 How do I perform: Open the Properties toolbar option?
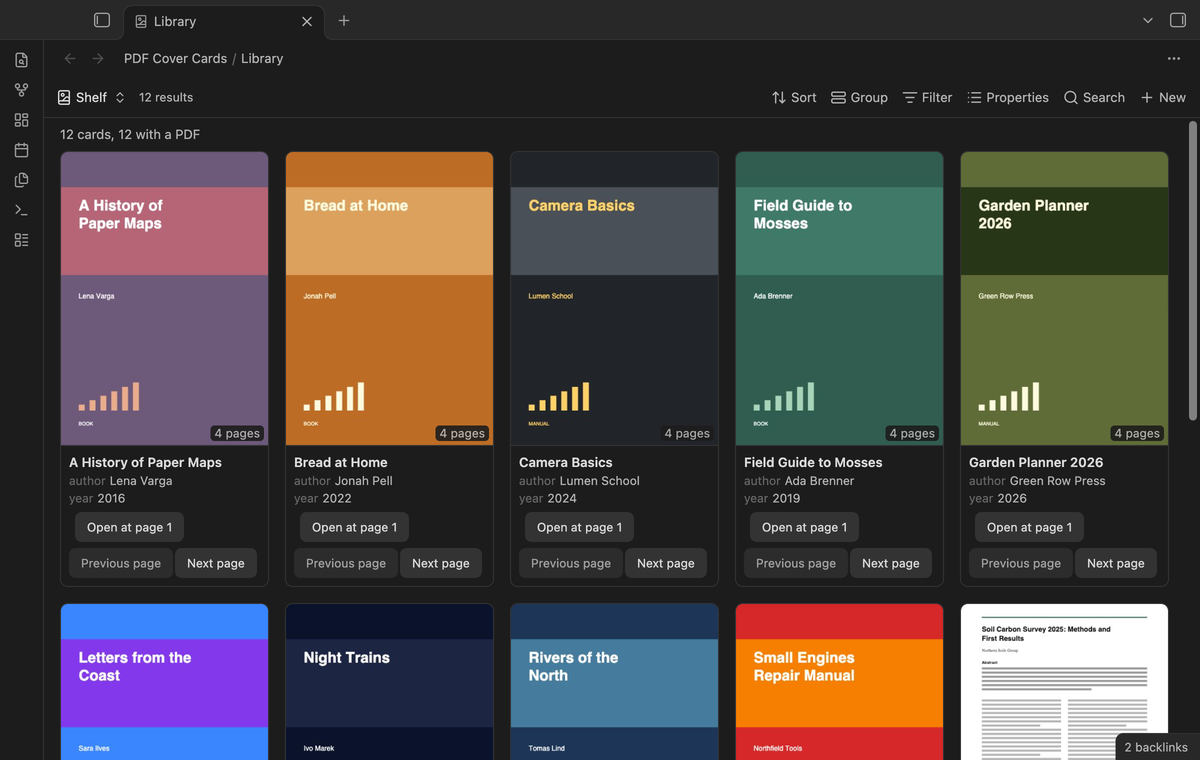(1008, 97)
